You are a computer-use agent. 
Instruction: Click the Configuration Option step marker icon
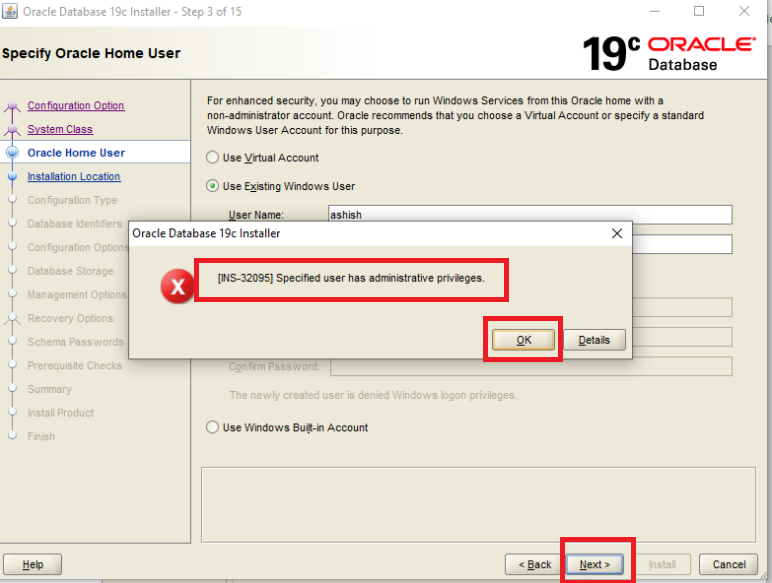tap(12, 106)
